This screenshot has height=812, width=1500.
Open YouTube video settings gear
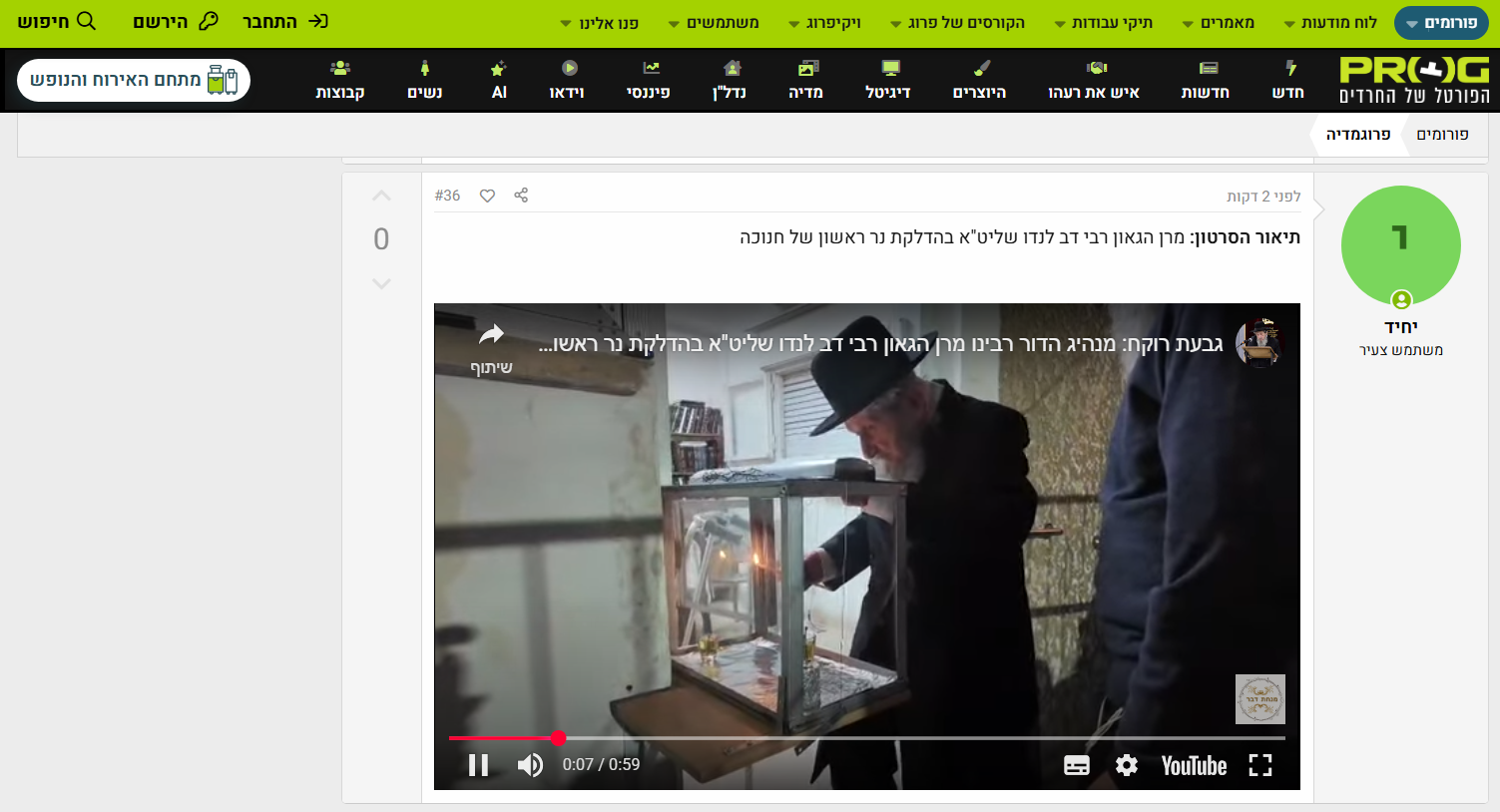1127,765
